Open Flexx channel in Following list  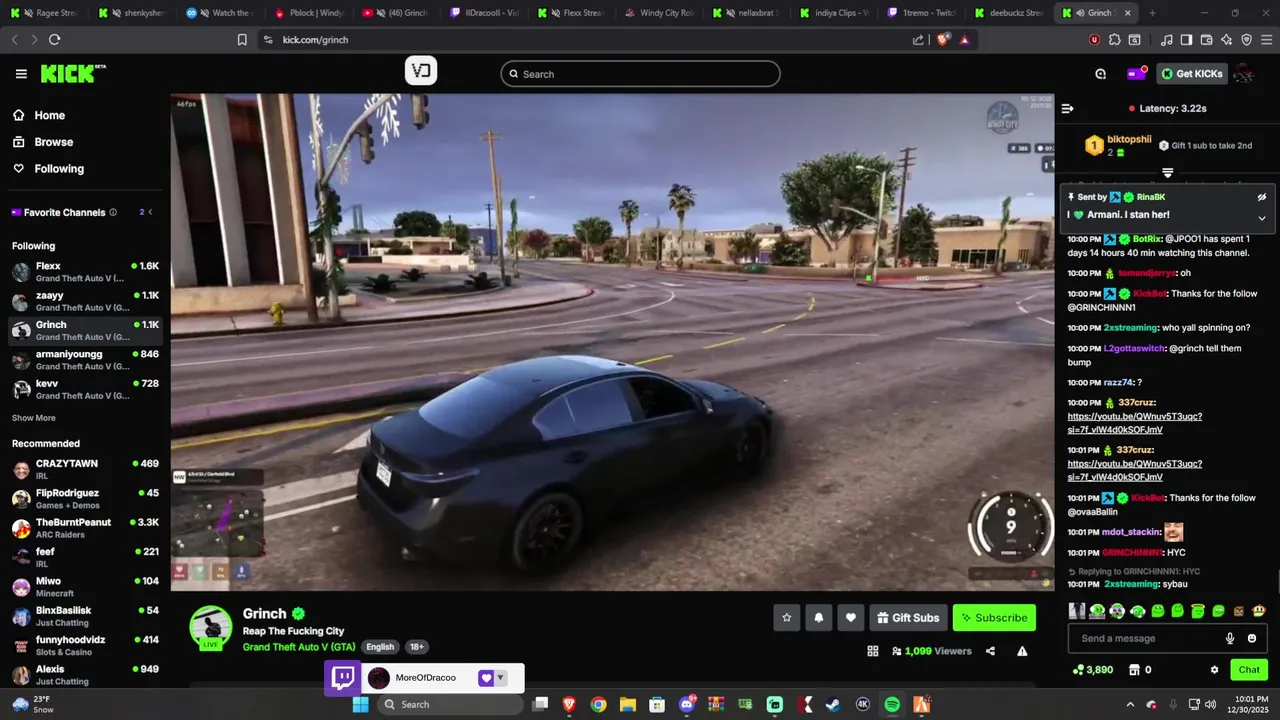[x=85, y=272]
